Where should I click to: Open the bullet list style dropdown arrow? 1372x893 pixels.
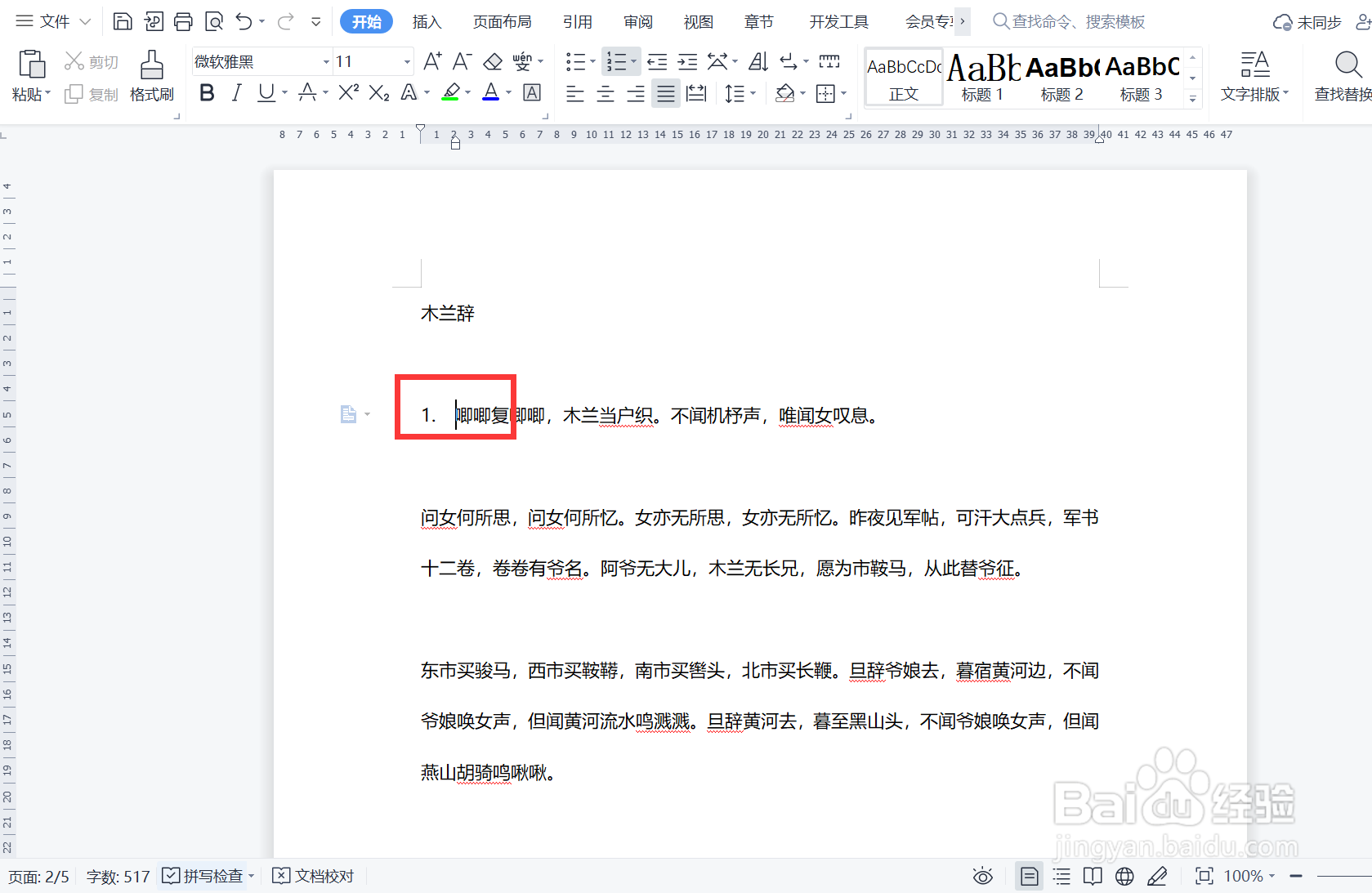[x=592, y=62]
